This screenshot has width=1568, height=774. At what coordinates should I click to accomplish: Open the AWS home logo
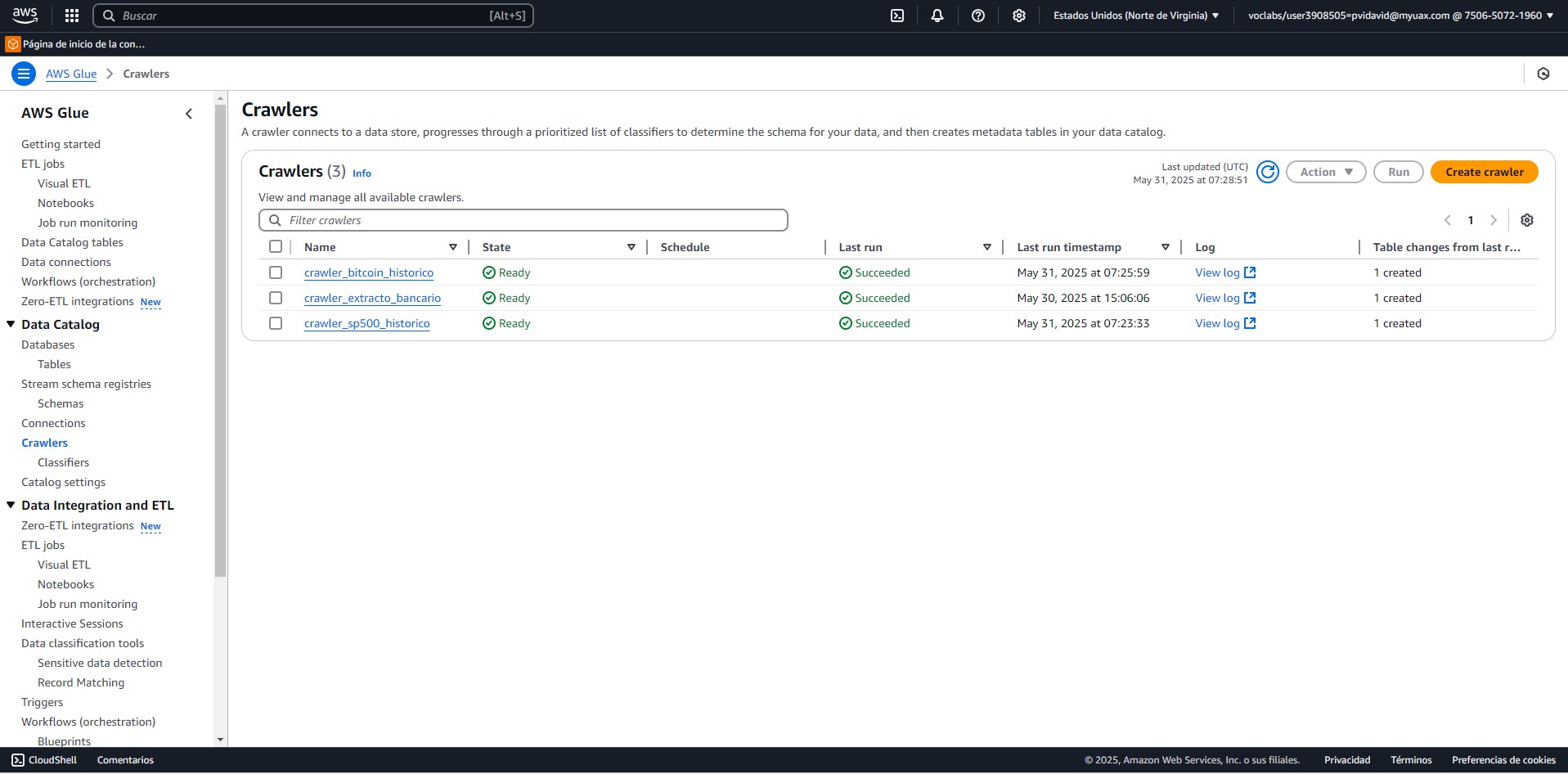(25, 16)
